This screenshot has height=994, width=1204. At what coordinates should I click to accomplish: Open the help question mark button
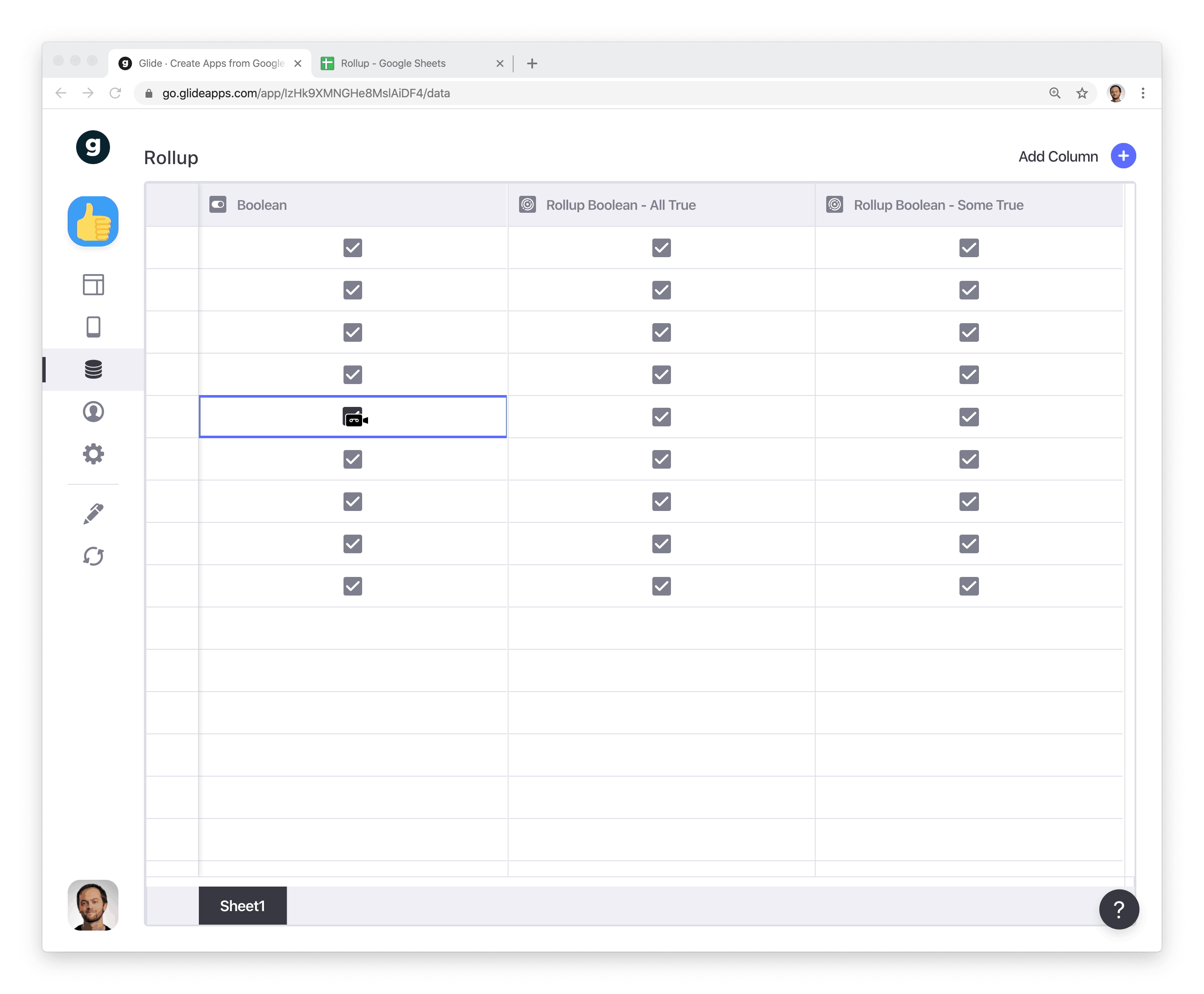point(1119,909)
